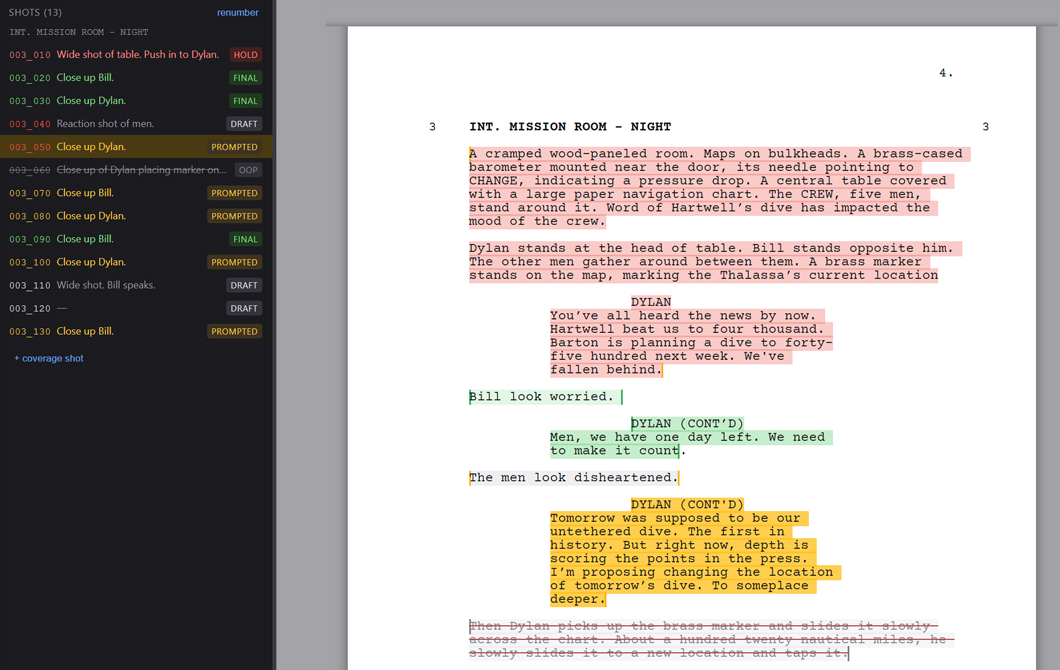Image resolution: width=1060 pixels, height=670 pixels.
Task: Open PROMPTED status badge for shot 003_100
Action: tap(235, 262)
